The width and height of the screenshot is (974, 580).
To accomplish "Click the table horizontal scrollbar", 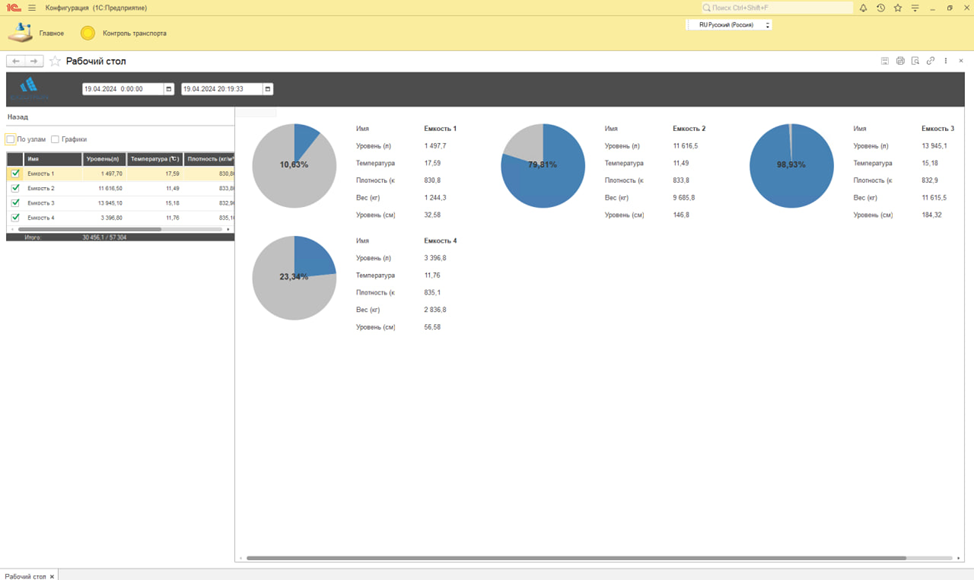I will coord(89,229).
